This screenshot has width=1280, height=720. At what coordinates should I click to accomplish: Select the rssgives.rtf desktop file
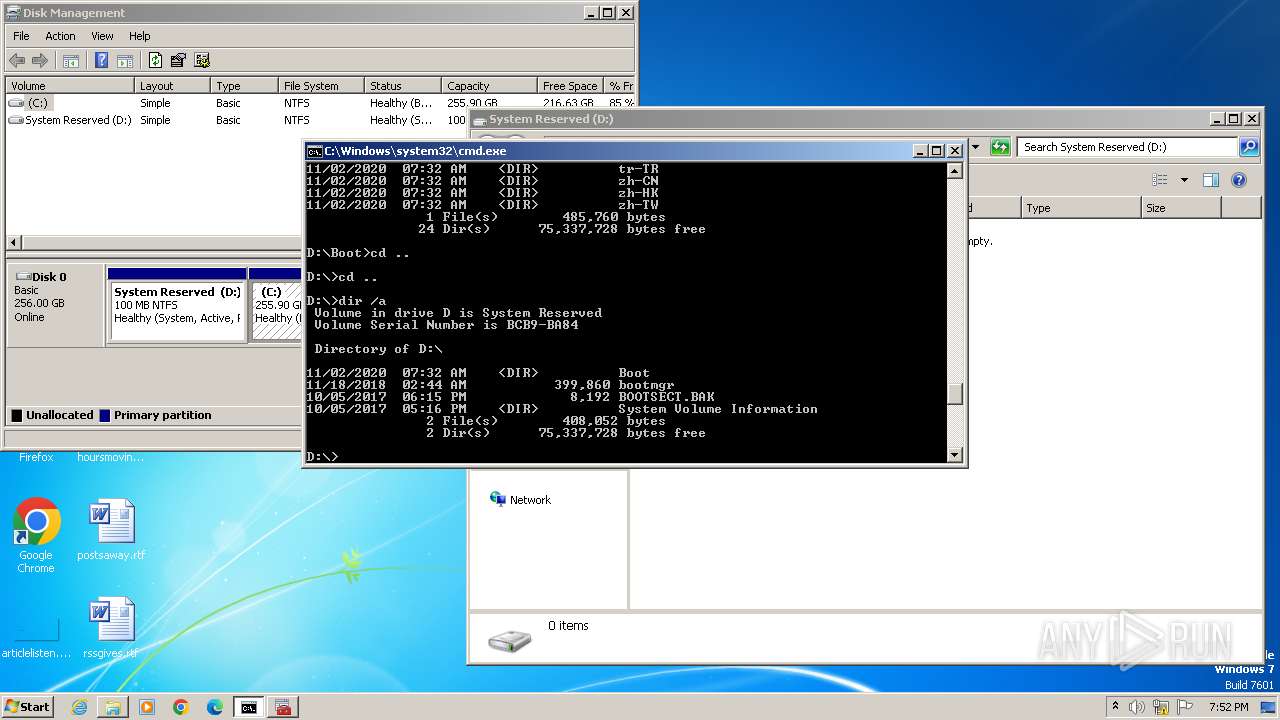click(111, 629)
